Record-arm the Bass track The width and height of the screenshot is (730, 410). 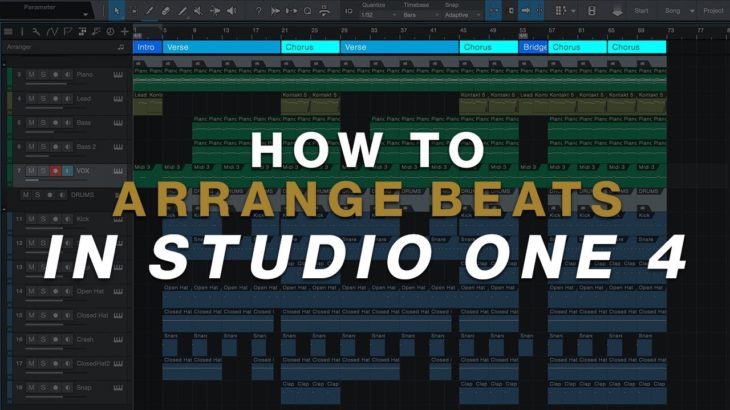tap(55, 123)
